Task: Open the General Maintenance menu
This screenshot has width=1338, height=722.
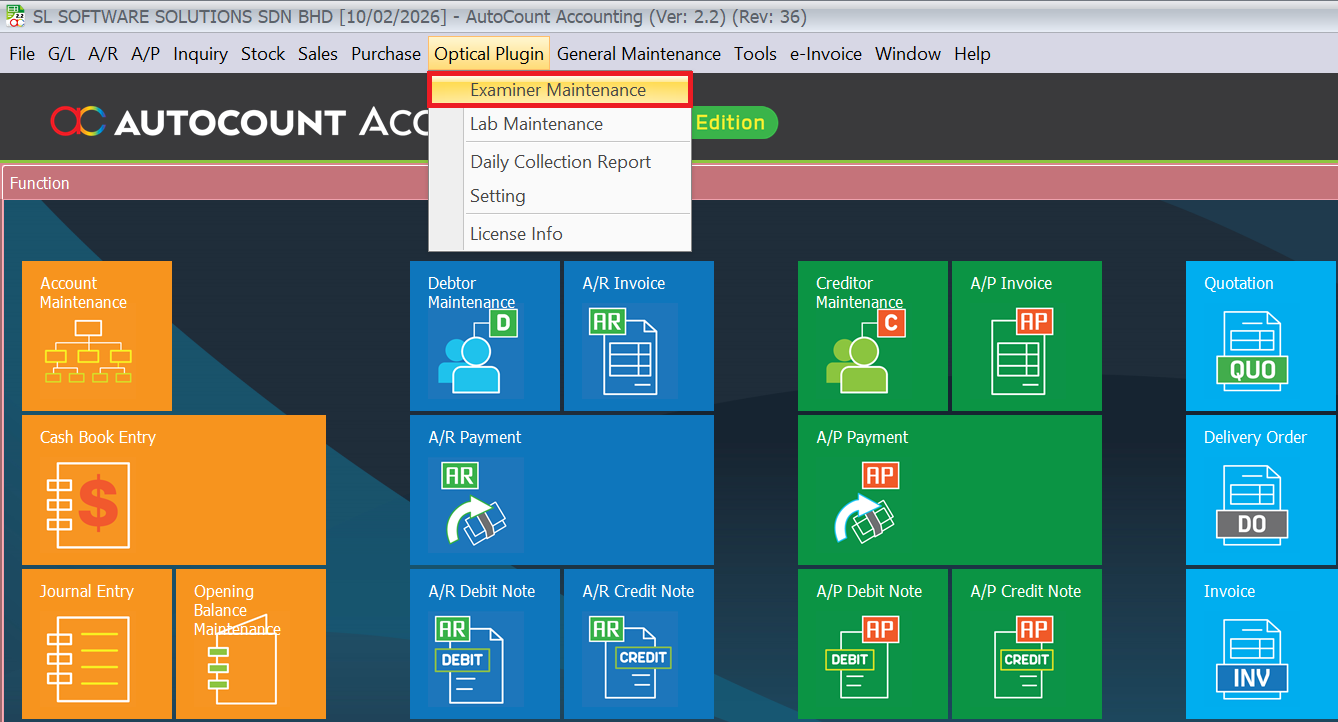Action: coord(638,54)
